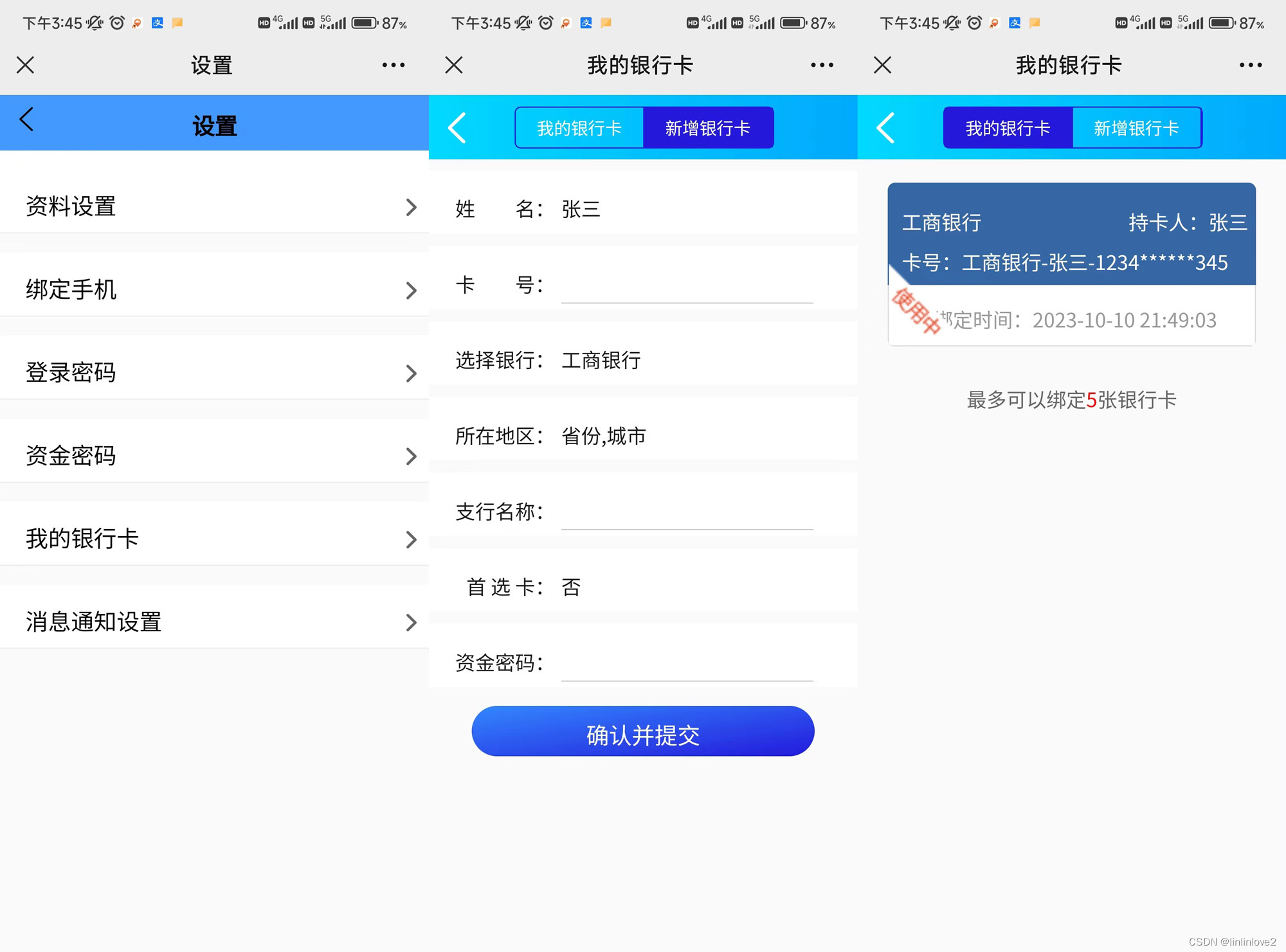Expand the 登录密码 settings item chevron
The width and height of the screenshot is (1286, 952).
click(x=412, y=373)
